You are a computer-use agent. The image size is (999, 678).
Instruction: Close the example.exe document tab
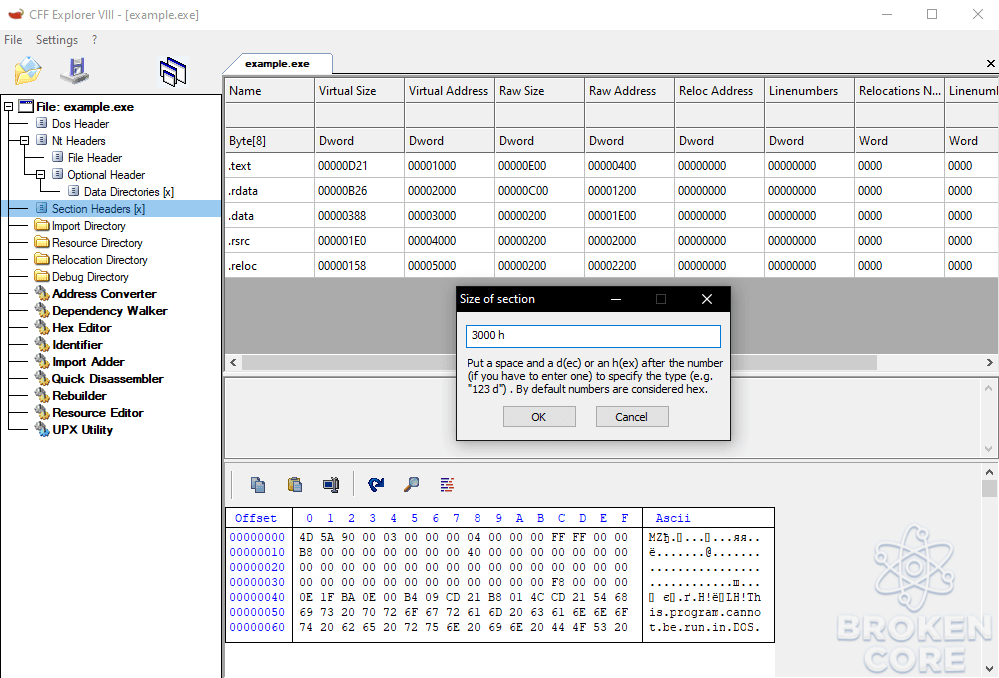pyautogui.click(x=990, y=64)
